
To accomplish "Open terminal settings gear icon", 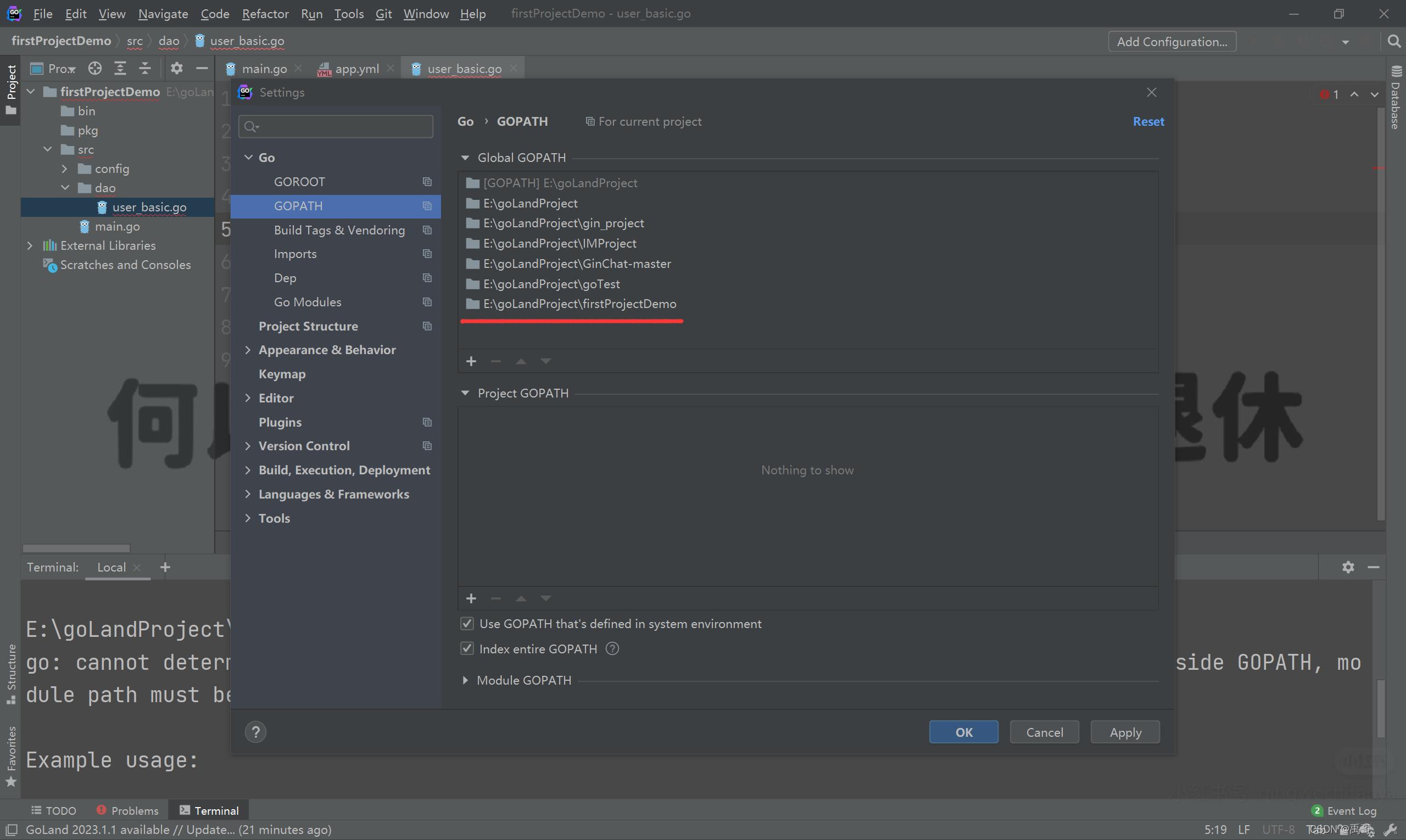I will pos(1348,567).
